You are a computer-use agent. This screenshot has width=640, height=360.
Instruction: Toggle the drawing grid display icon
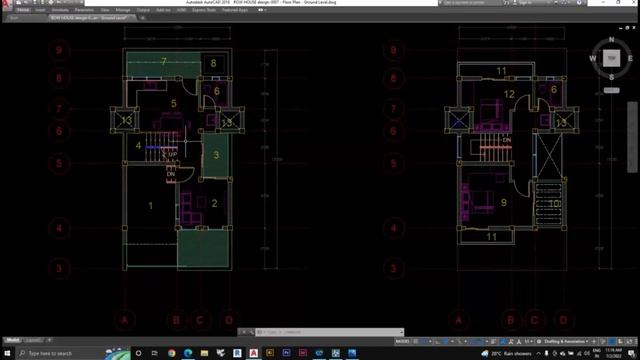416,341
